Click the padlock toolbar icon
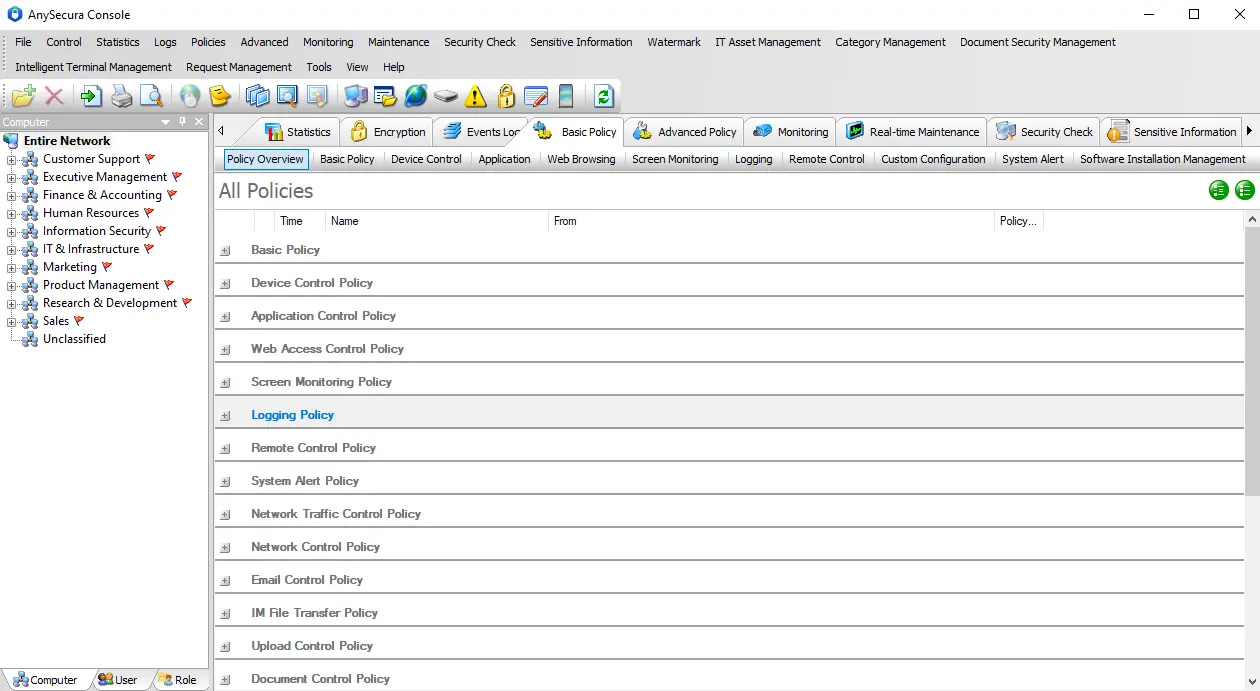The width and height of the screenshot is (1260, 691). click(x=506, y=96)
